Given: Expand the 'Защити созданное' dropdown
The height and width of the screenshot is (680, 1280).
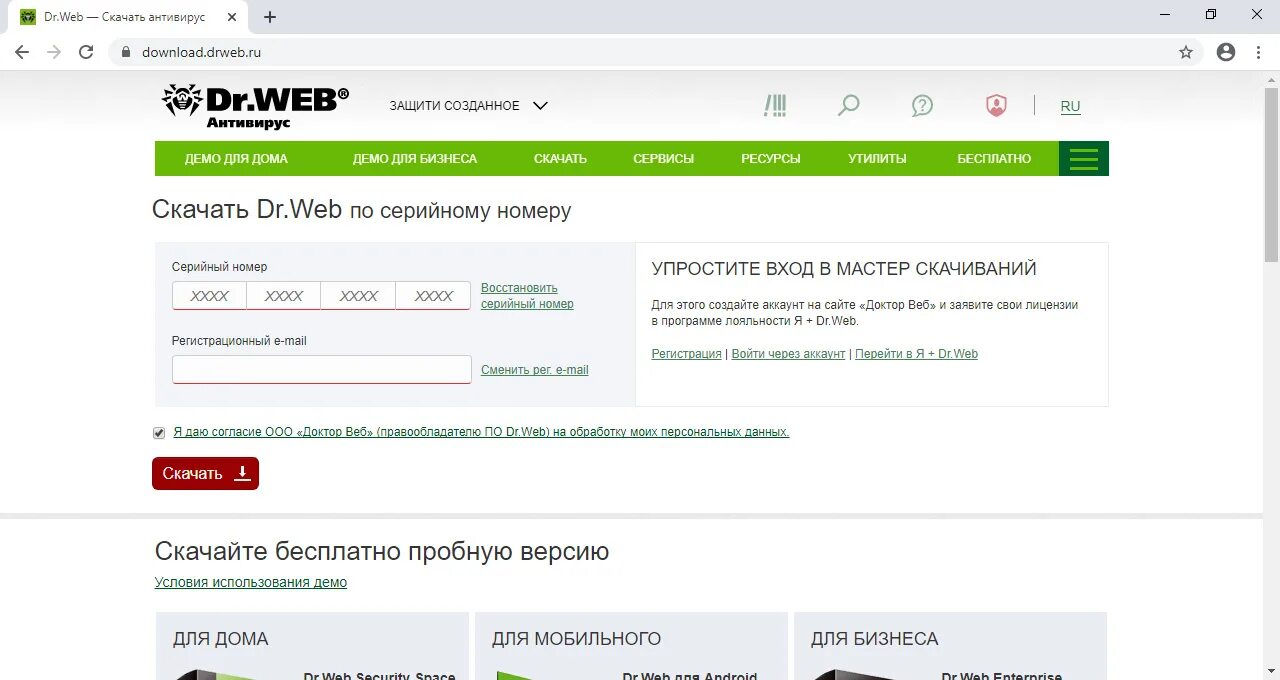Looking at the screenshot, I should (469, 106).
